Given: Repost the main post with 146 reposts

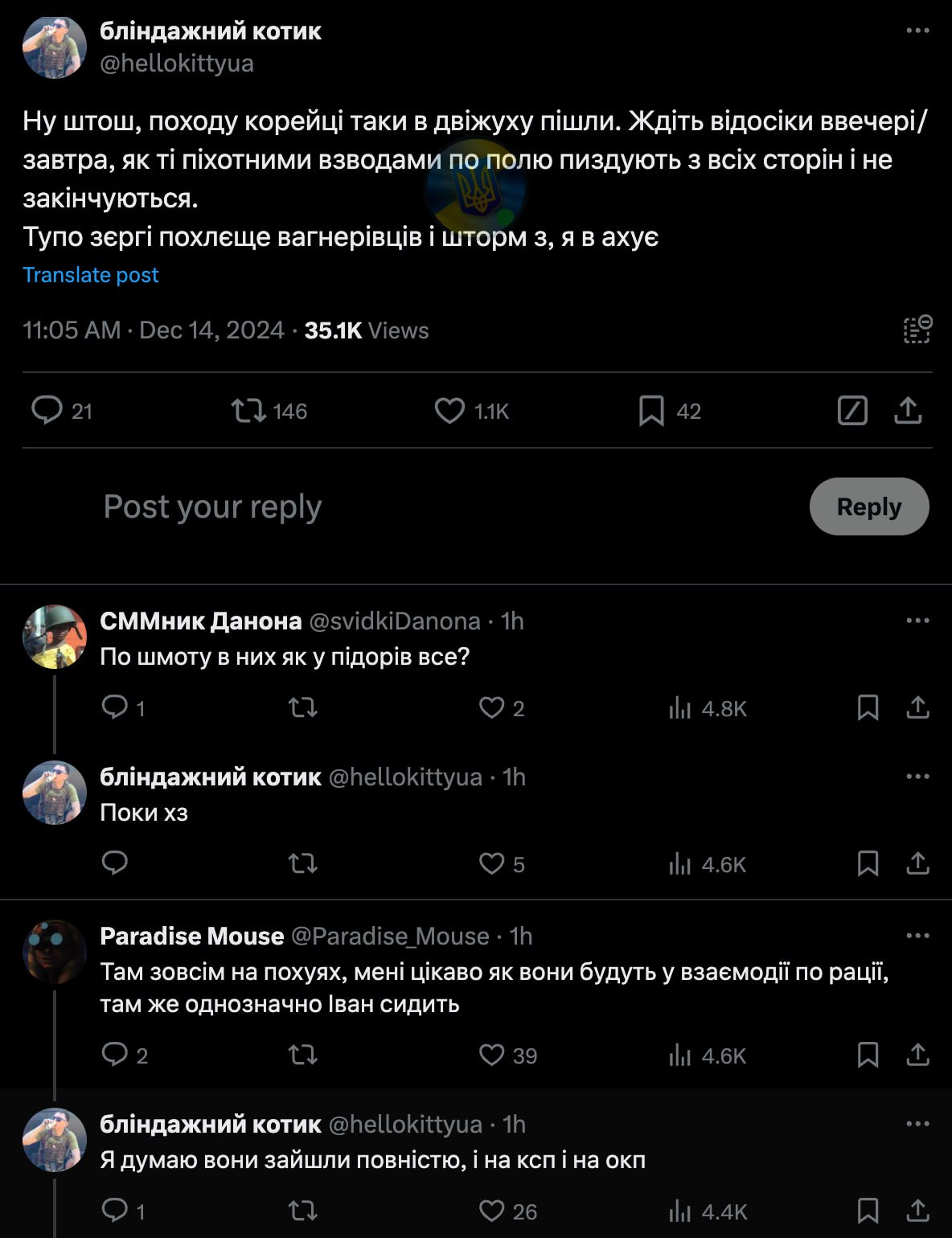Looking at the screenshot, I should click(x=248, y=411).
